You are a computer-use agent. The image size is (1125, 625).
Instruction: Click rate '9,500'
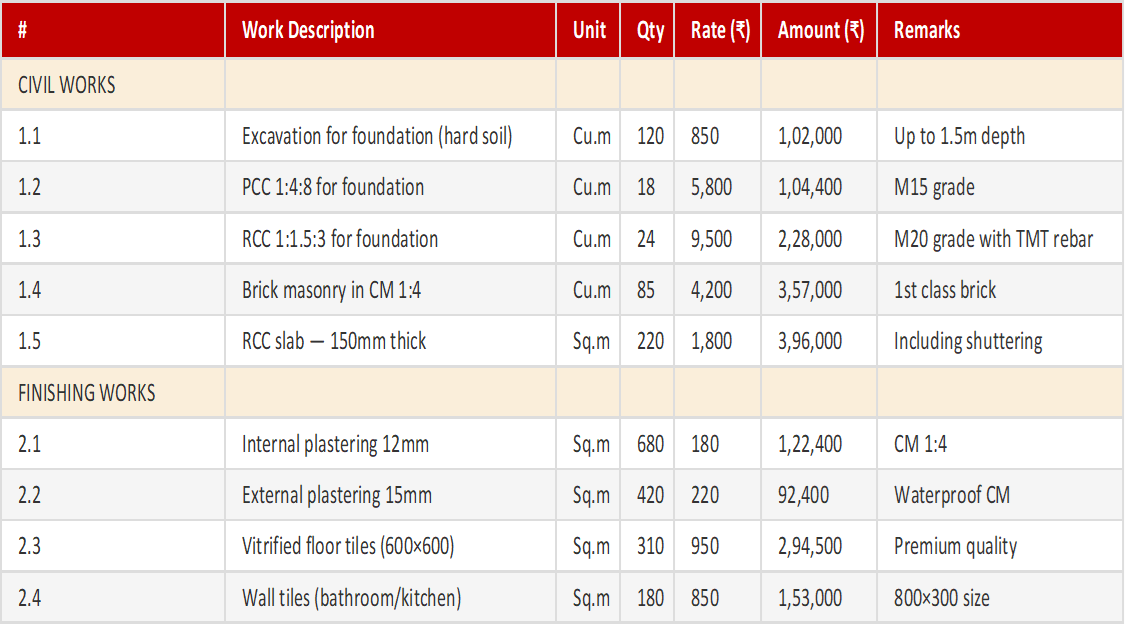point(711,239)
